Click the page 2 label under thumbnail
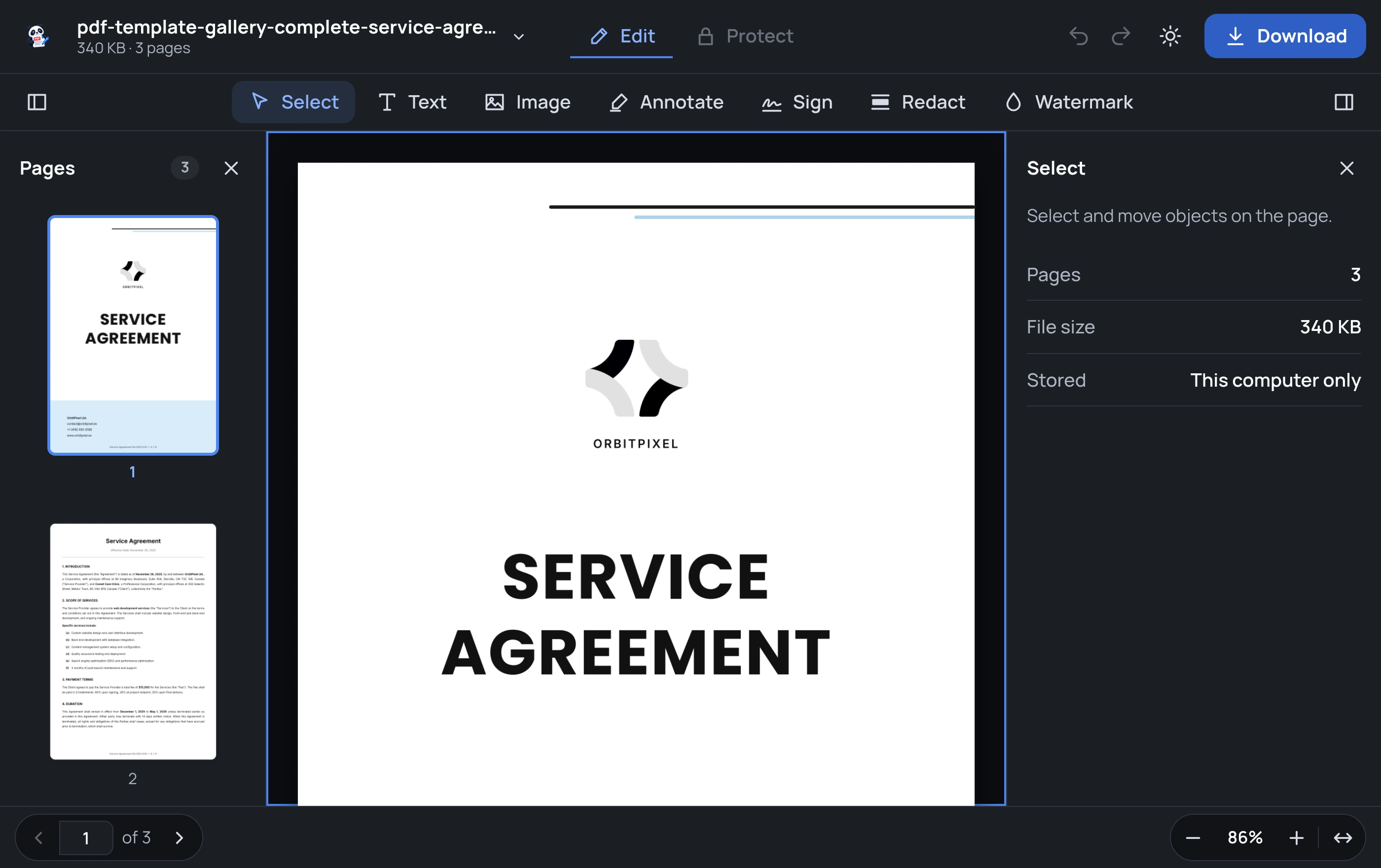The height and width of the screenshot is (868, 1381). 133,779
